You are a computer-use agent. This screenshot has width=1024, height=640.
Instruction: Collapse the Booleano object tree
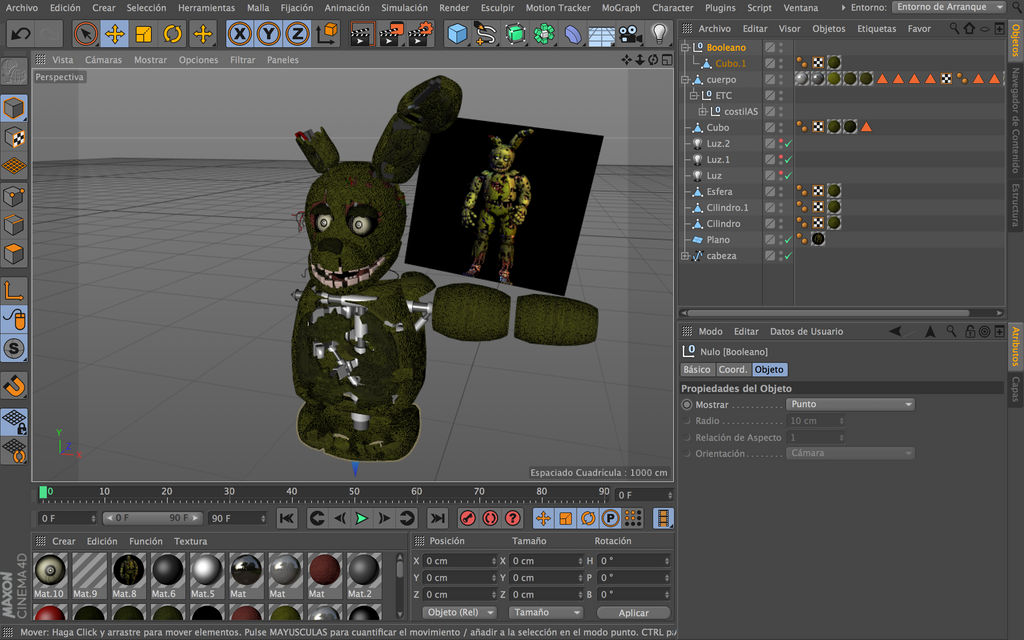point(685,47)
